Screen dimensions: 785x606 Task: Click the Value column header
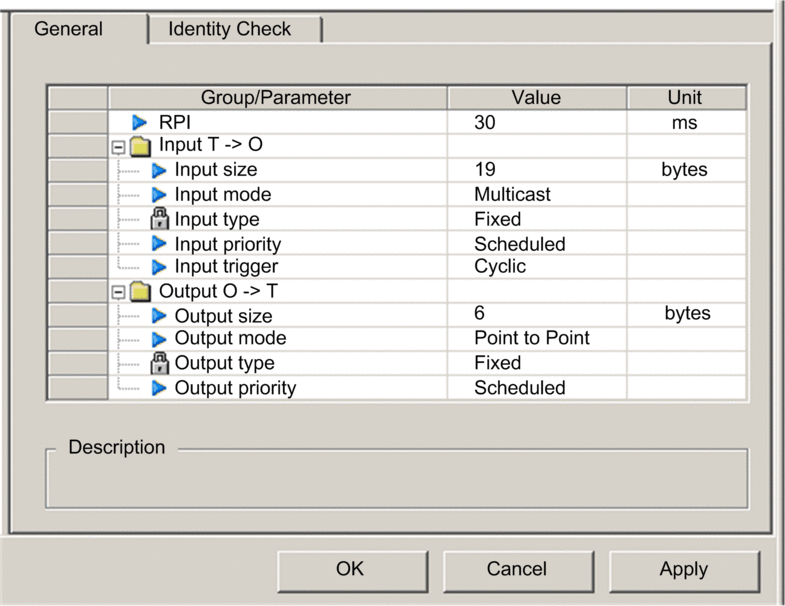click(536, 97)
